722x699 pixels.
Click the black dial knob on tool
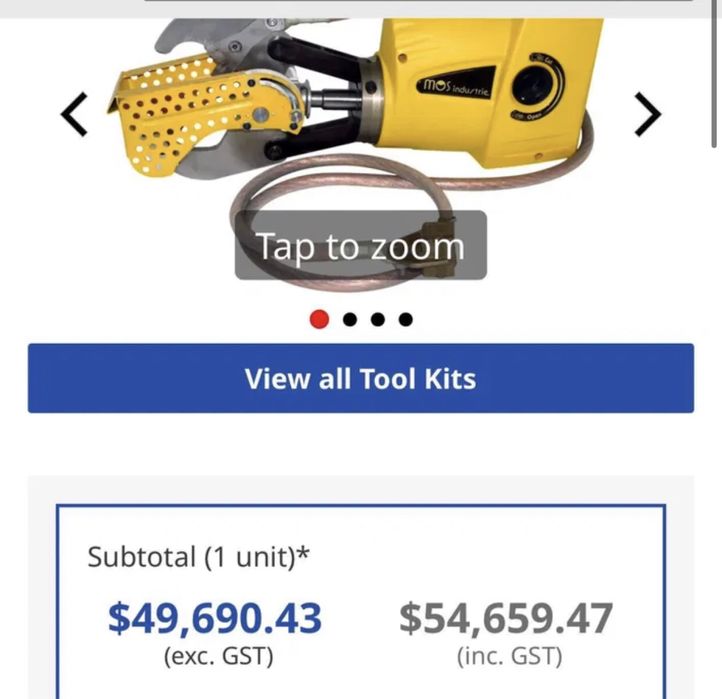click(530, 86)
